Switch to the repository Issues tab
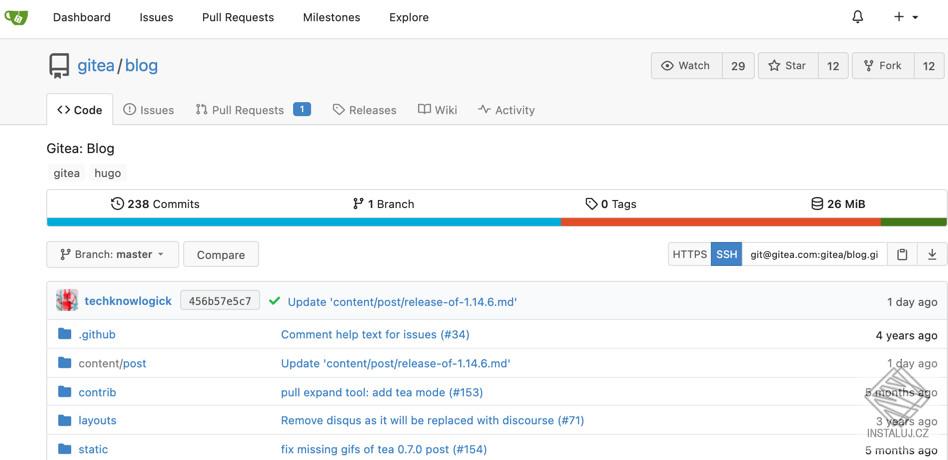The width and height of the screenshot is (948, 460). (x=149, y=110)
